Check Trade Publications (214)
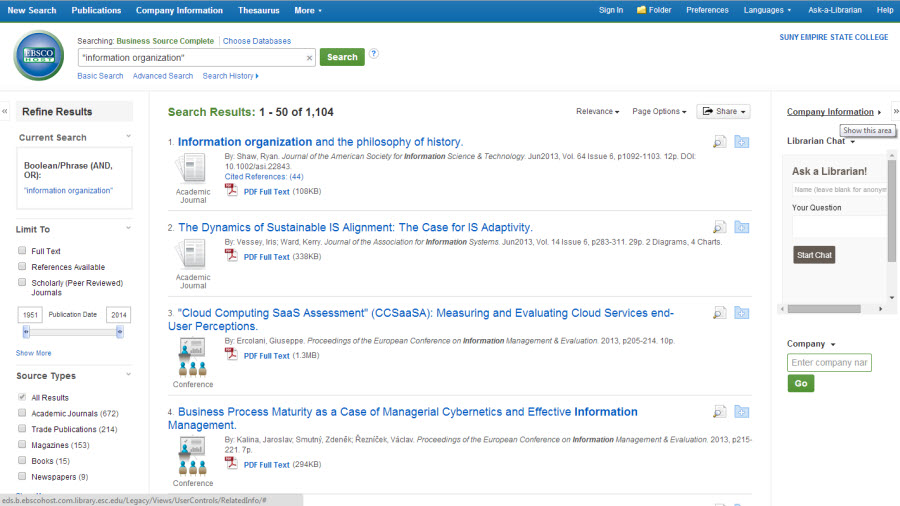900x506 pixels. point(22,429)
